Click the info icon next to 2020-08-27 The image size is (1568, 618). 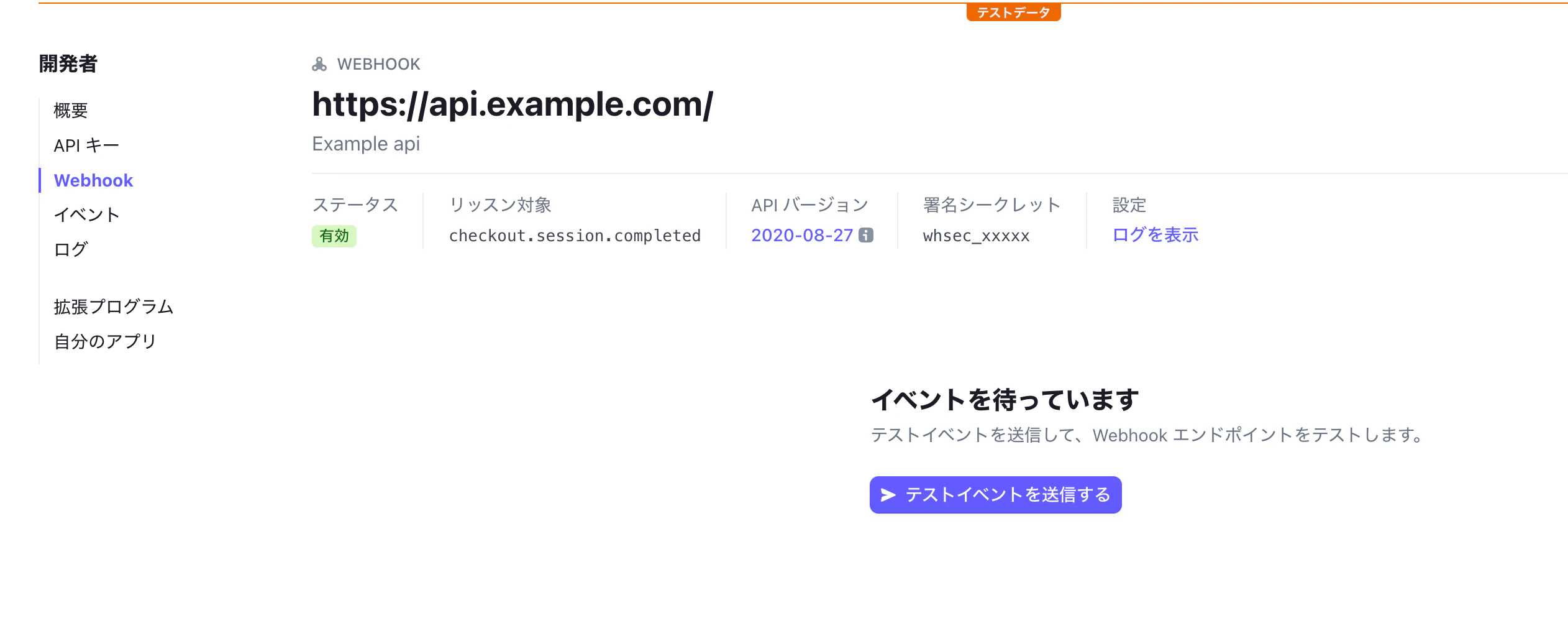click(x=866, y=235)
